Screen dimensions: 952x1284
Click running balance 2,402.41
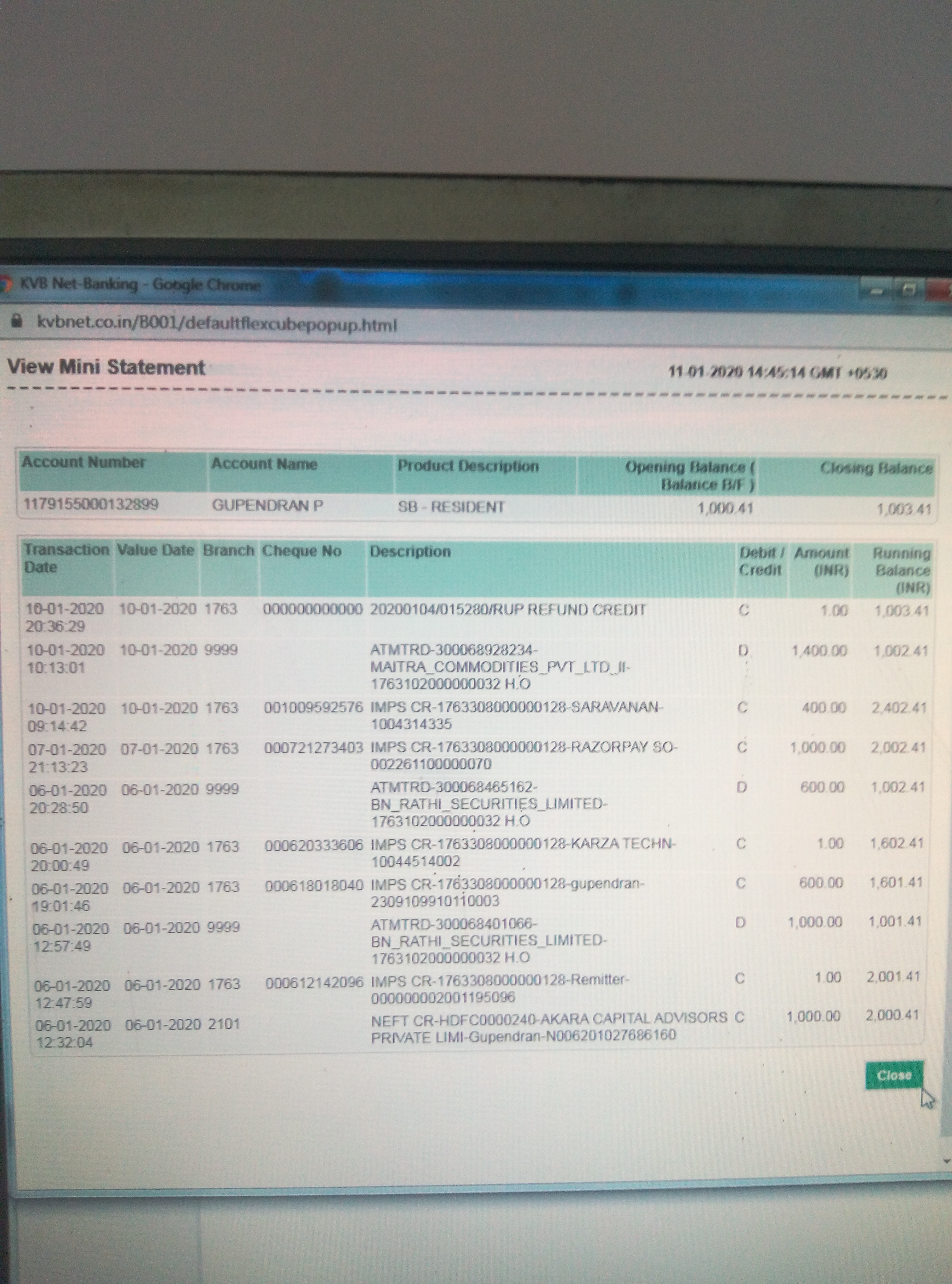click(900, 708)
